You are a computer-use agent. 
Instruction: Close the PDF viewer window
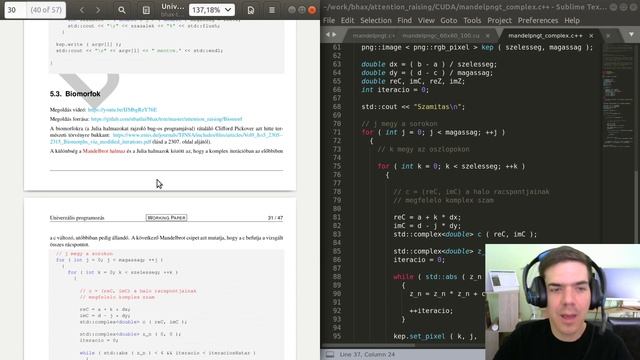click(x=312, y=10)
